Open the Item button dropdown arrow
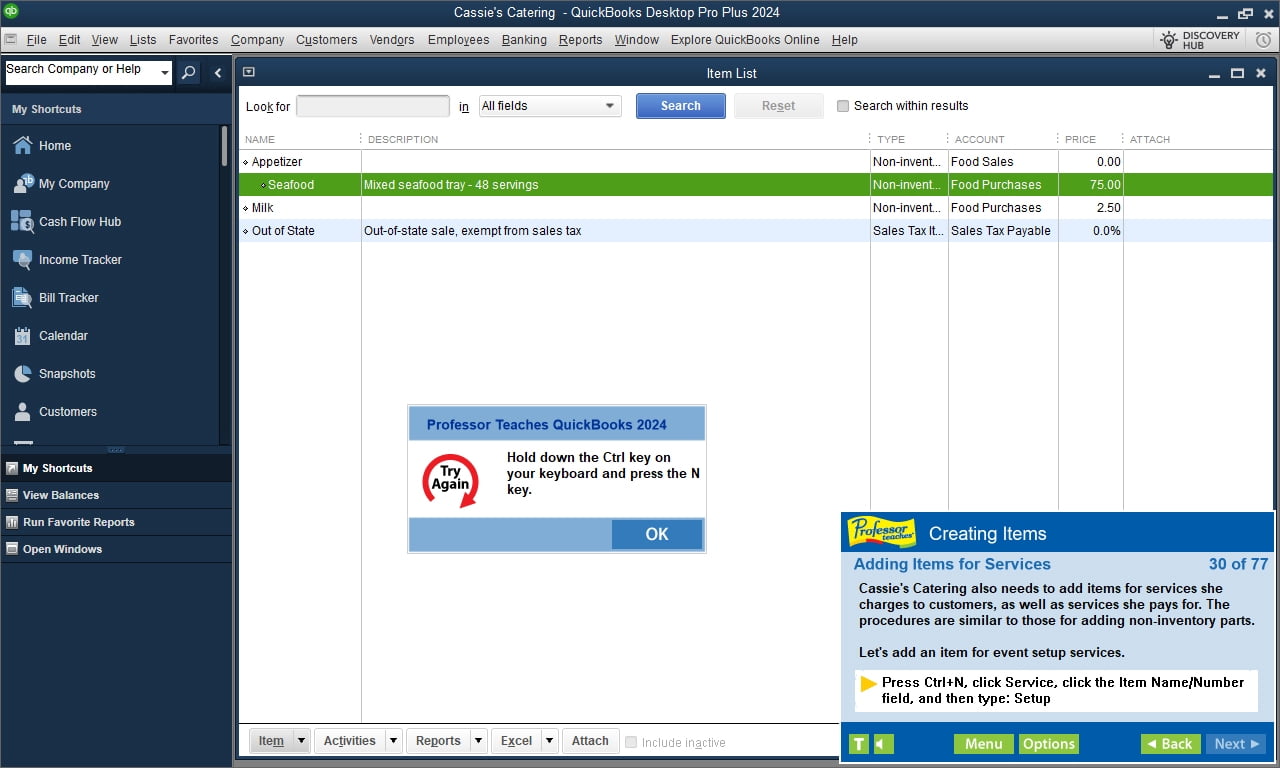Viewport: 1280px width, 768px height. 301,741
